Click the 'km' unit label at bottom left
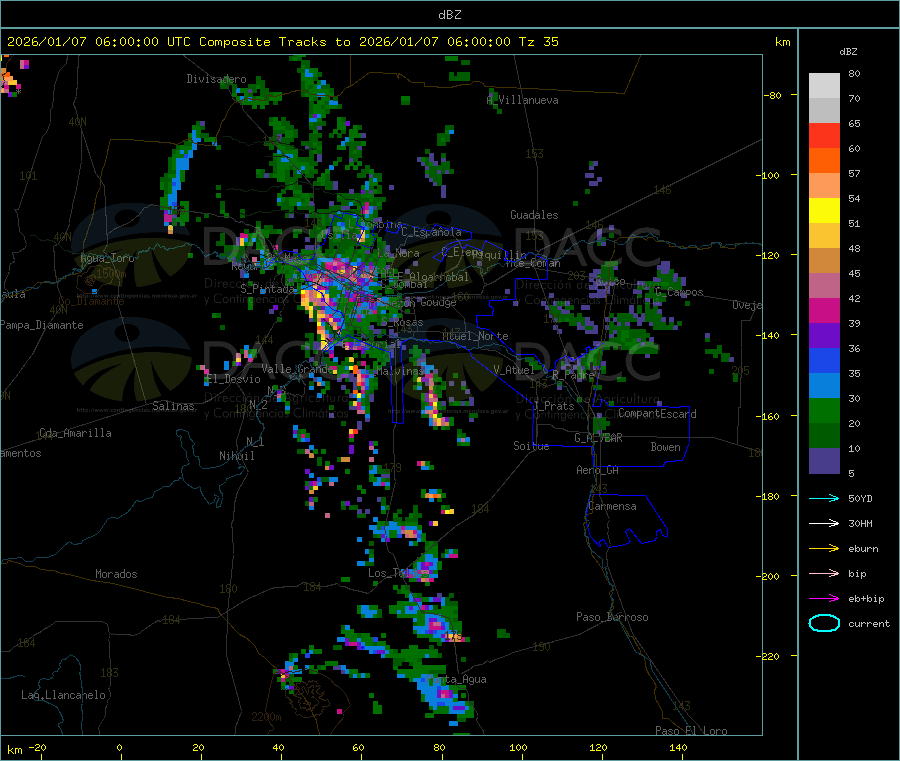This screenshot has height=761, width=900. pos(14,750)
